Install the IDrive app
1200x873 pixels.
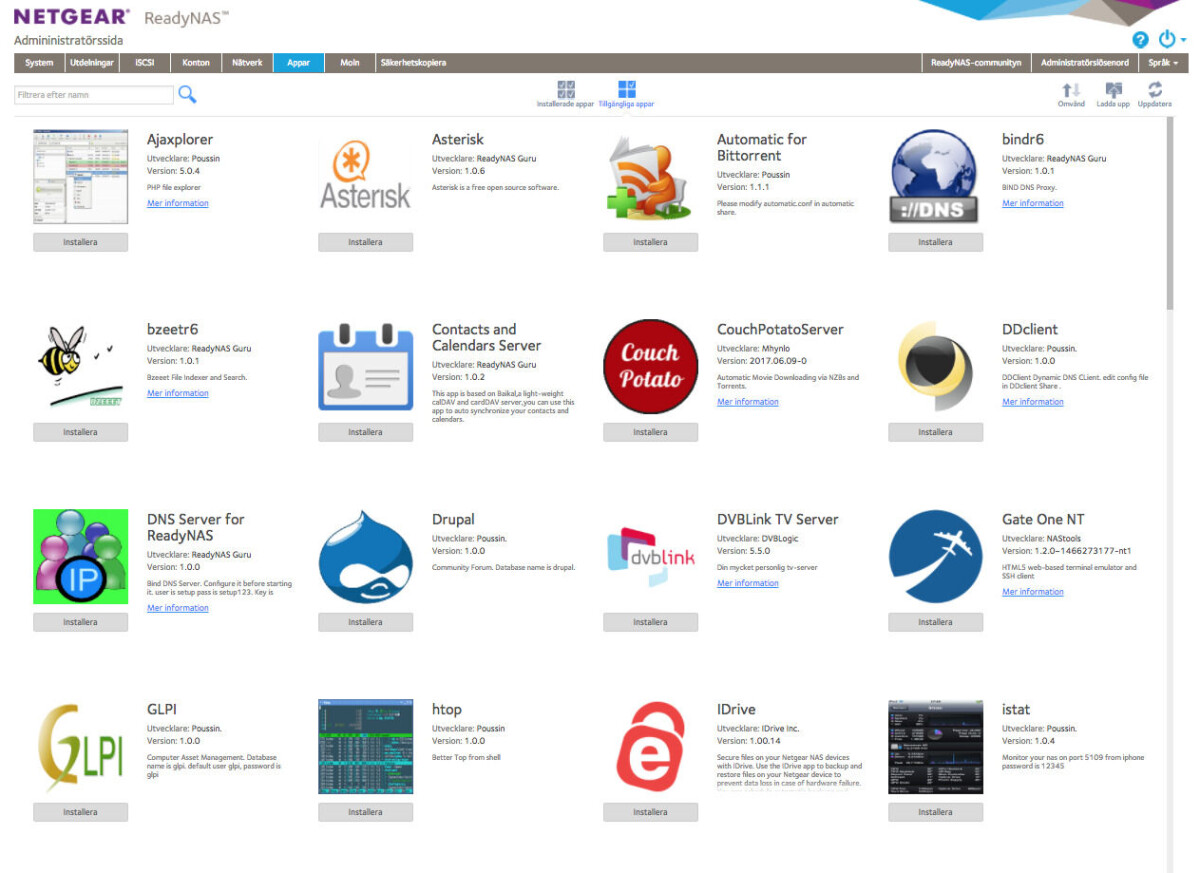point(650,812)
